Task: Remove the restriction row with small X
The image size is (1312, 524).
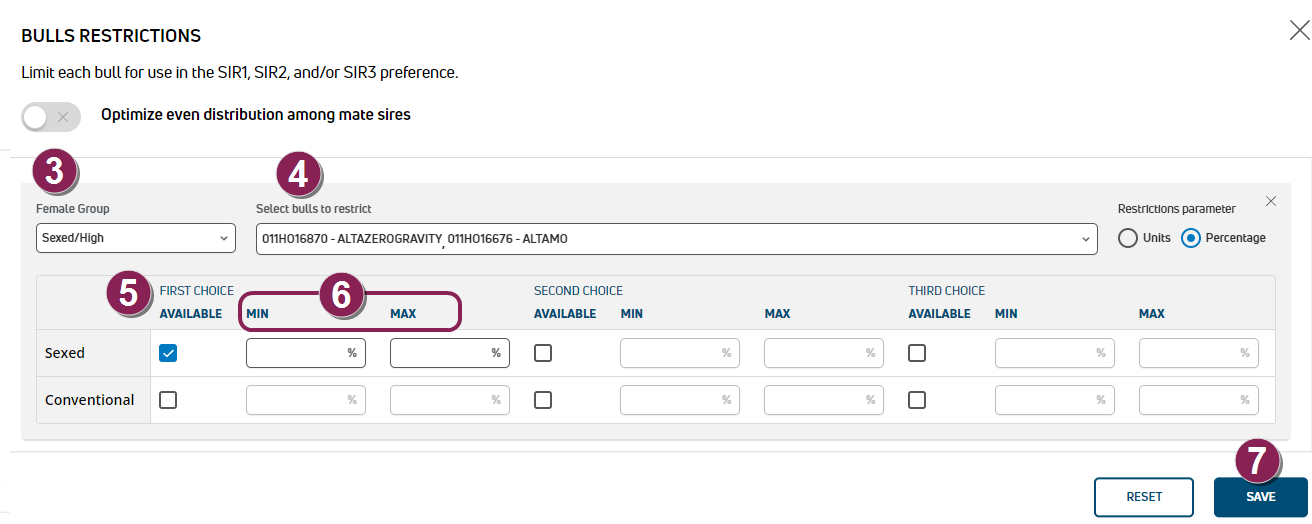Action: click(x=1271, y=201)
